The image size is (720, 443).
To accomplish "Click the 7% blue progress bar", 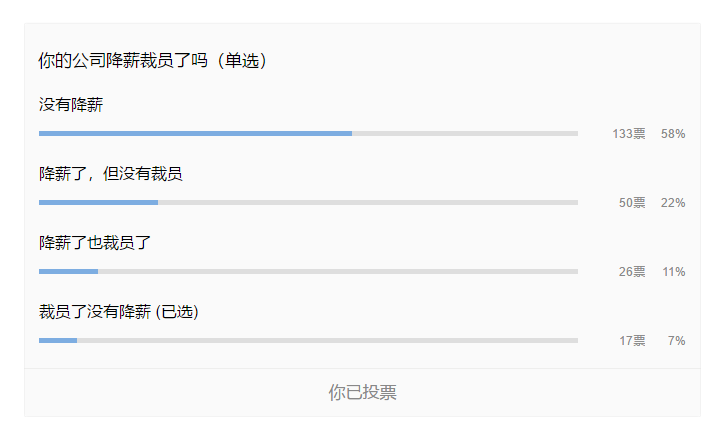I will 58,341.
